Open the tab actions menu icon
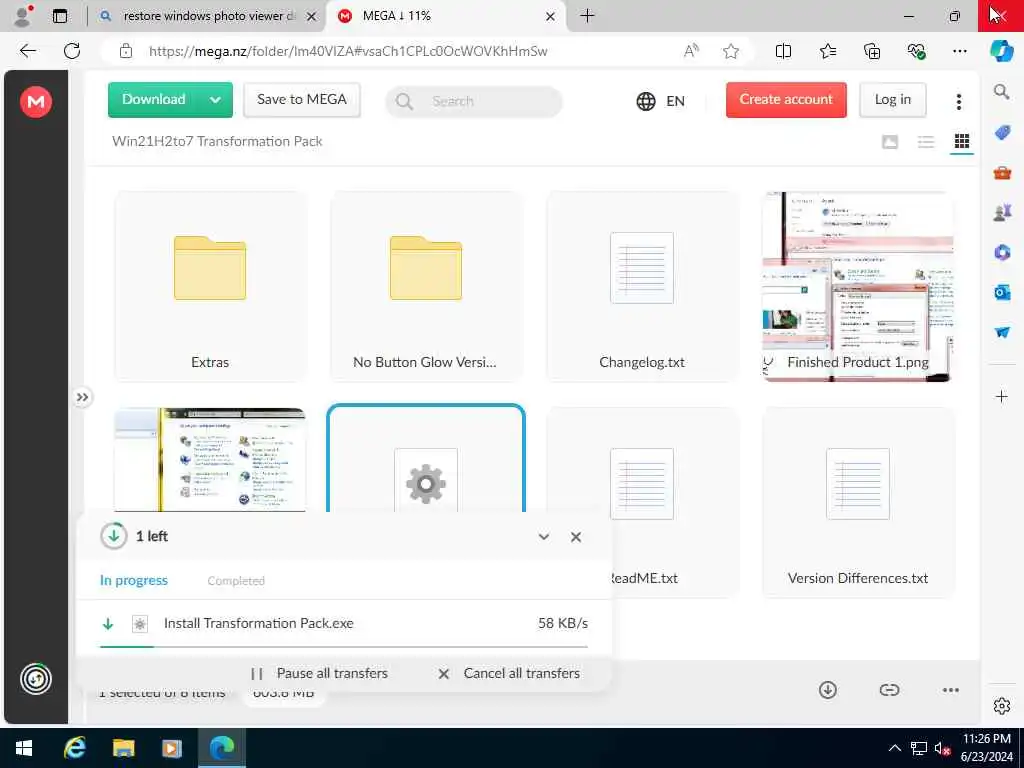 [59, 16]
